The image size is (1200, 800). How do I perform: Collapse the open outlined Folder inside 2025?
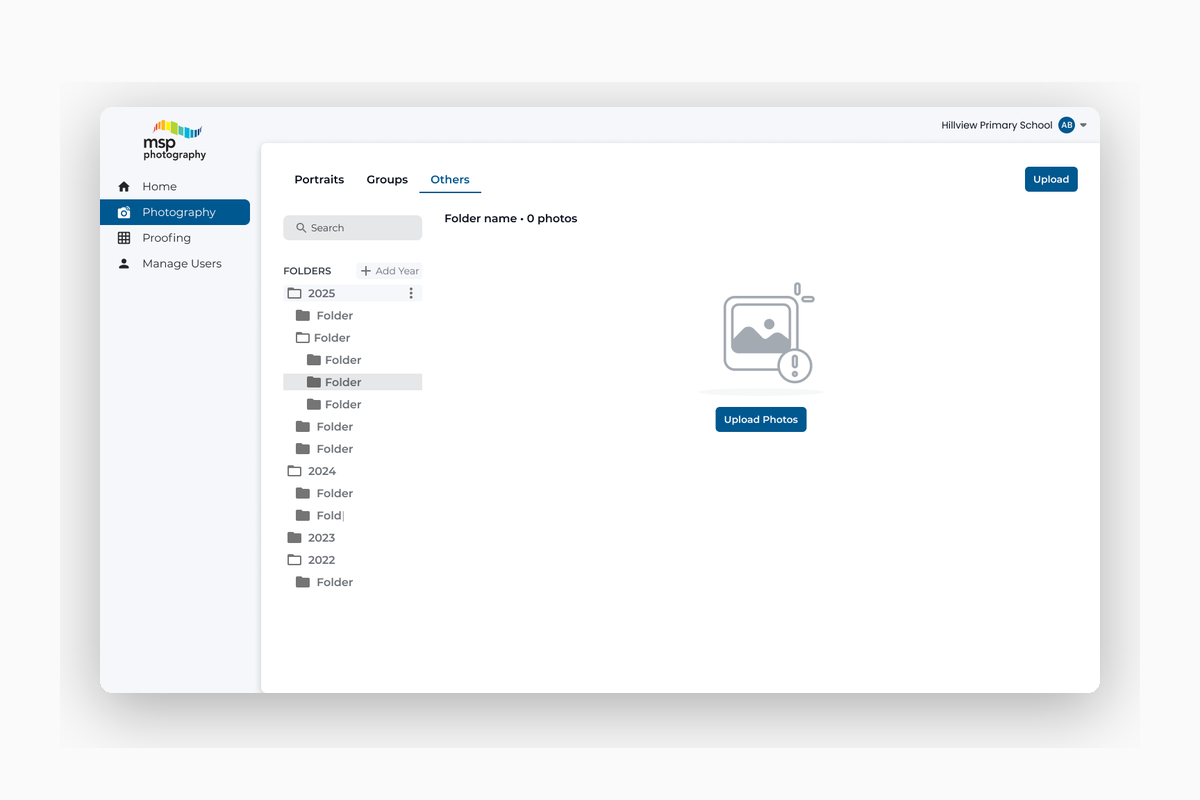pyautogui.click(x=303, y=338)
